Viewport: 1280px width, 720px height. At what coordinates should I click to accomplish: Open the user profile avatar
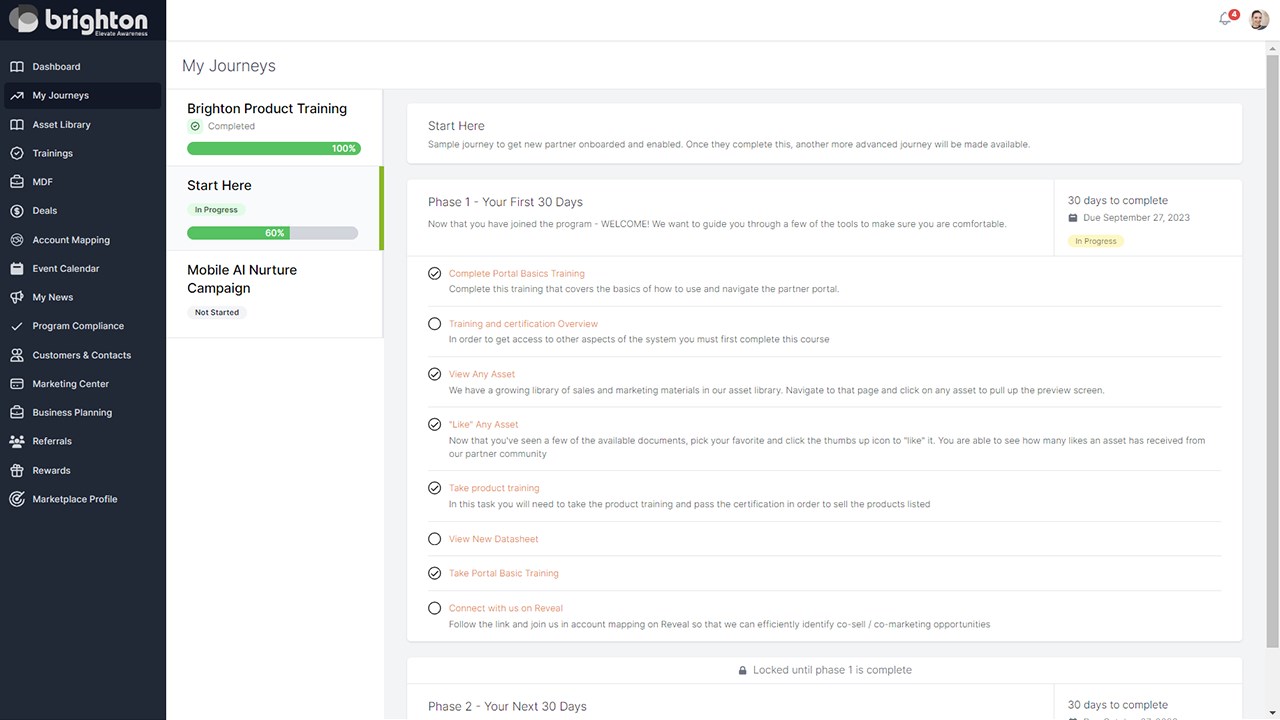tap(1259, 19)
